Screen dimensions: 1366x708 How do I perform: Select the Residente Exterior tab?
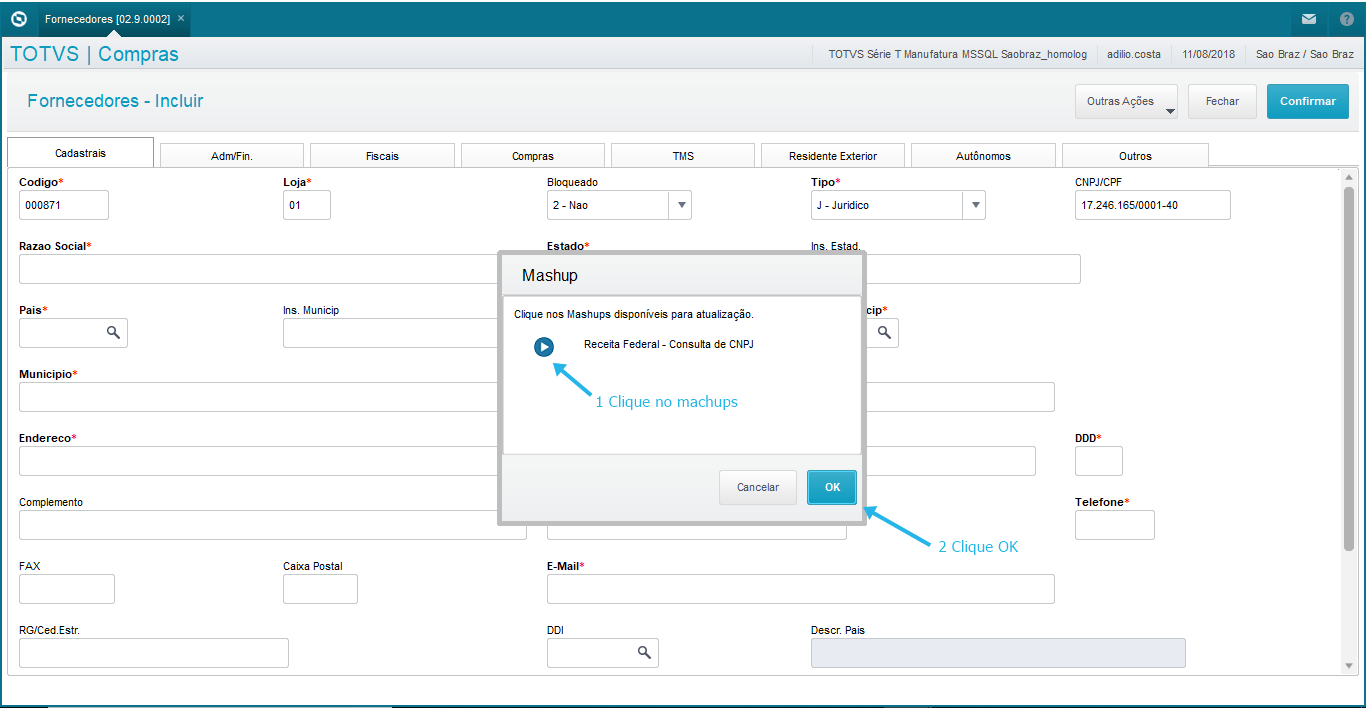pos(833,156)
